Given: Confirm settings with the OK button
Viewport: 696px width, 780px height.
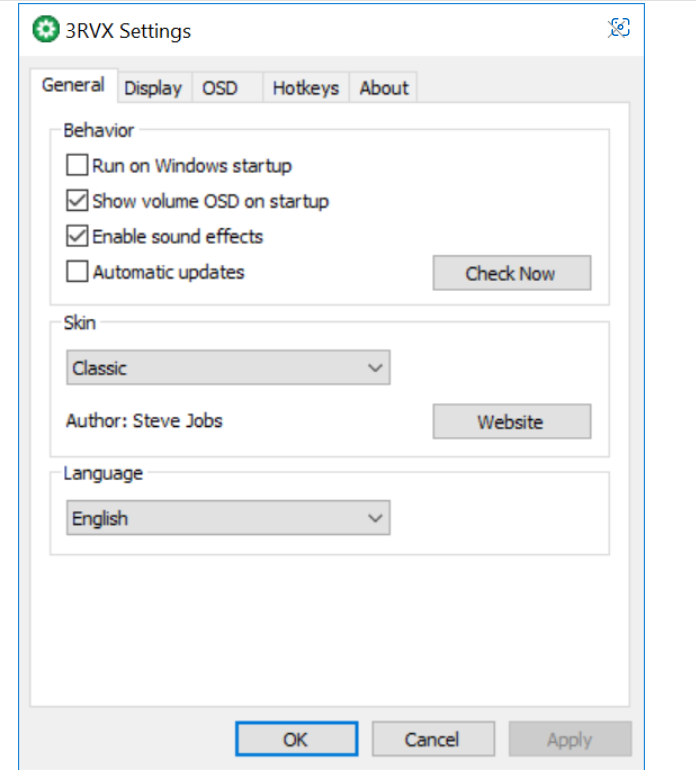Looking at the screenshot, I should [x=296, y=740].
